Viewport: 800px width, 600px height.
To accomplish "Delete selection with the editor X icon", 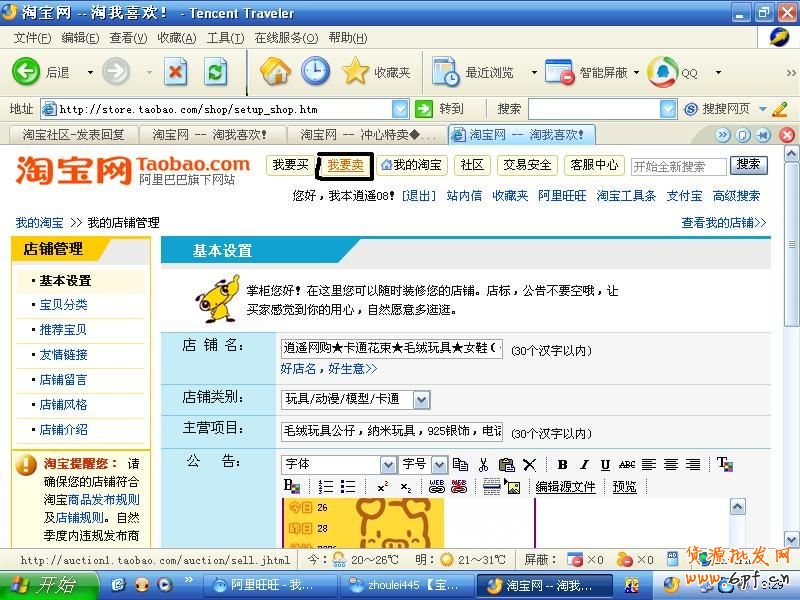I will point(530,464).
